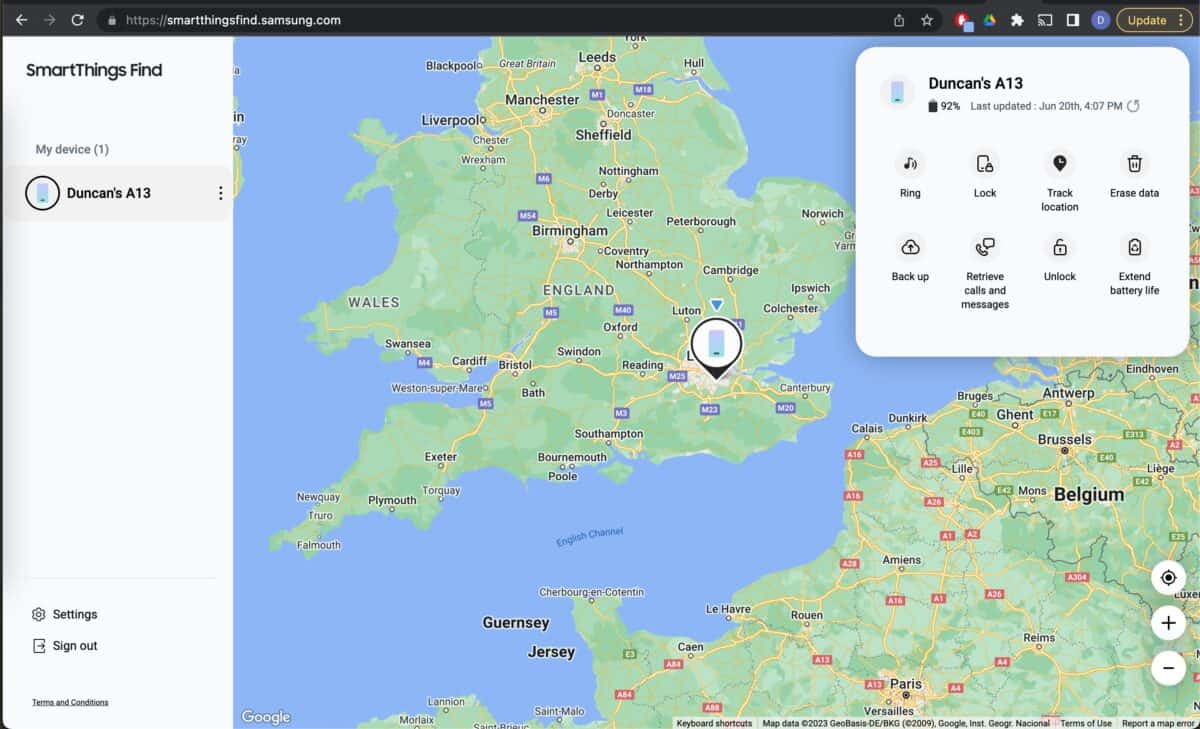Click the blue location arrow near Luton

pos(716,304)
